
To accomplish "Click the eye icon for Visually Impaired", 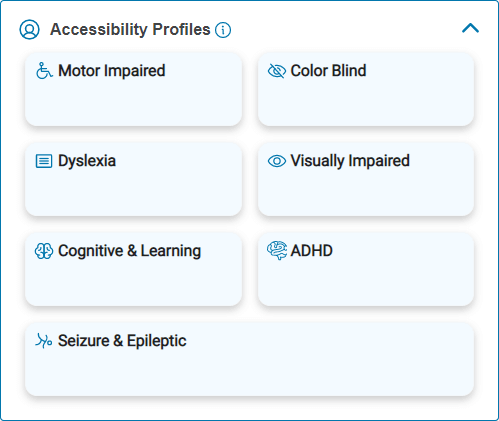I will [277, 161].
